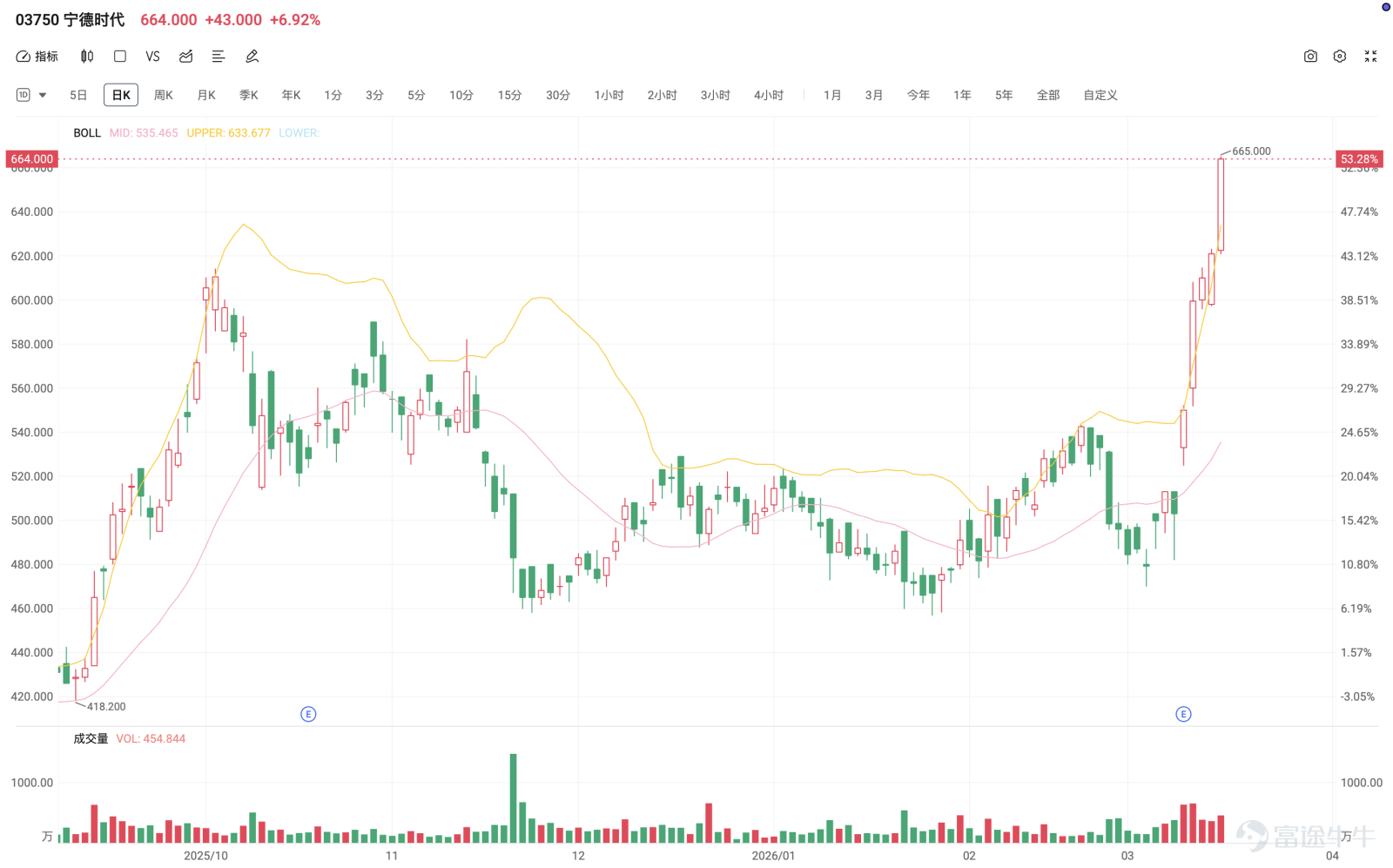The image size is (1393, 868).
Task: Select the 15分 interval
Action: (x=509, y=95)
